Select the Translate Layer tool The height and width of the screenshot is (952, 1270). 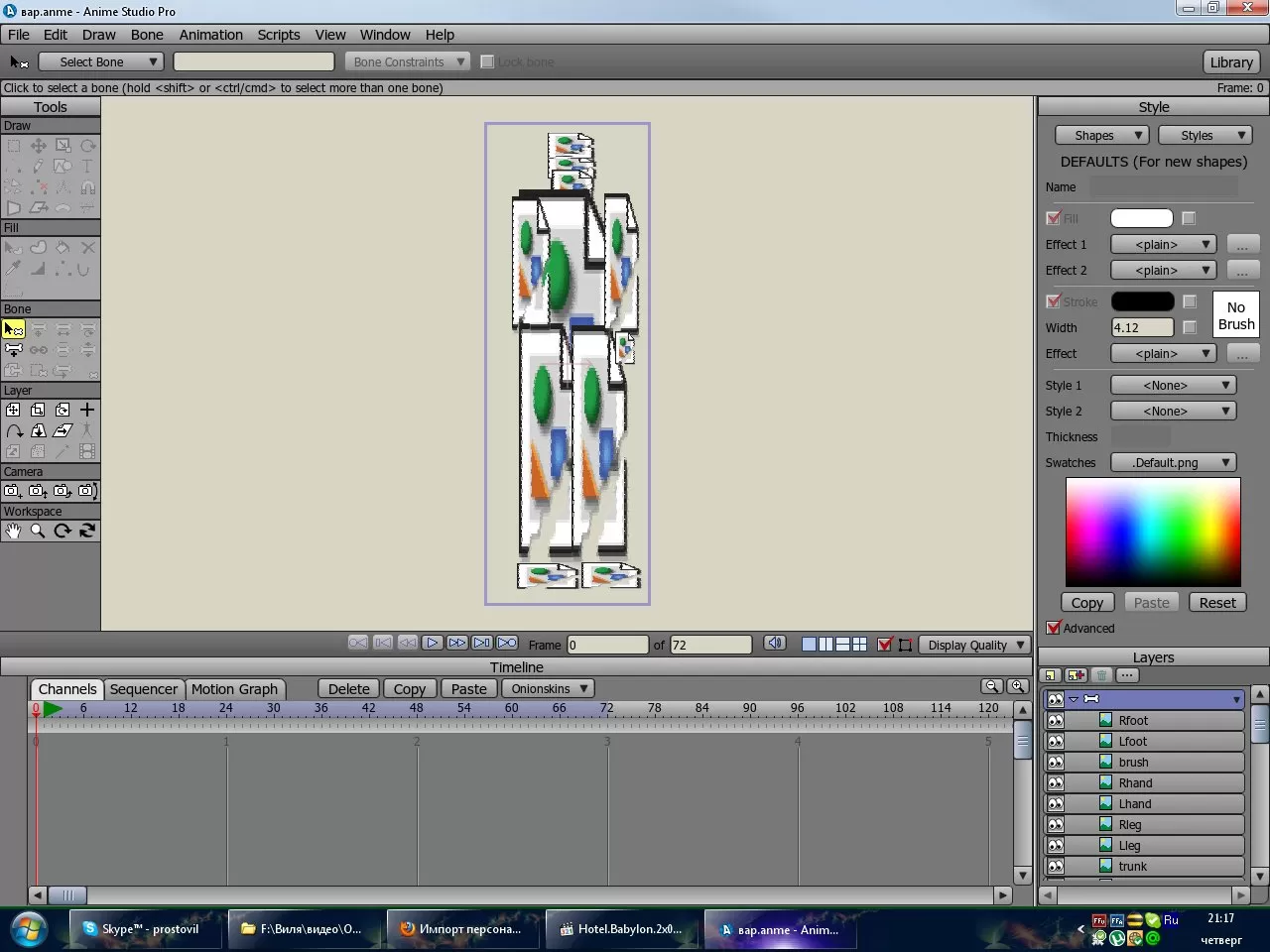[x=14, y=410]
